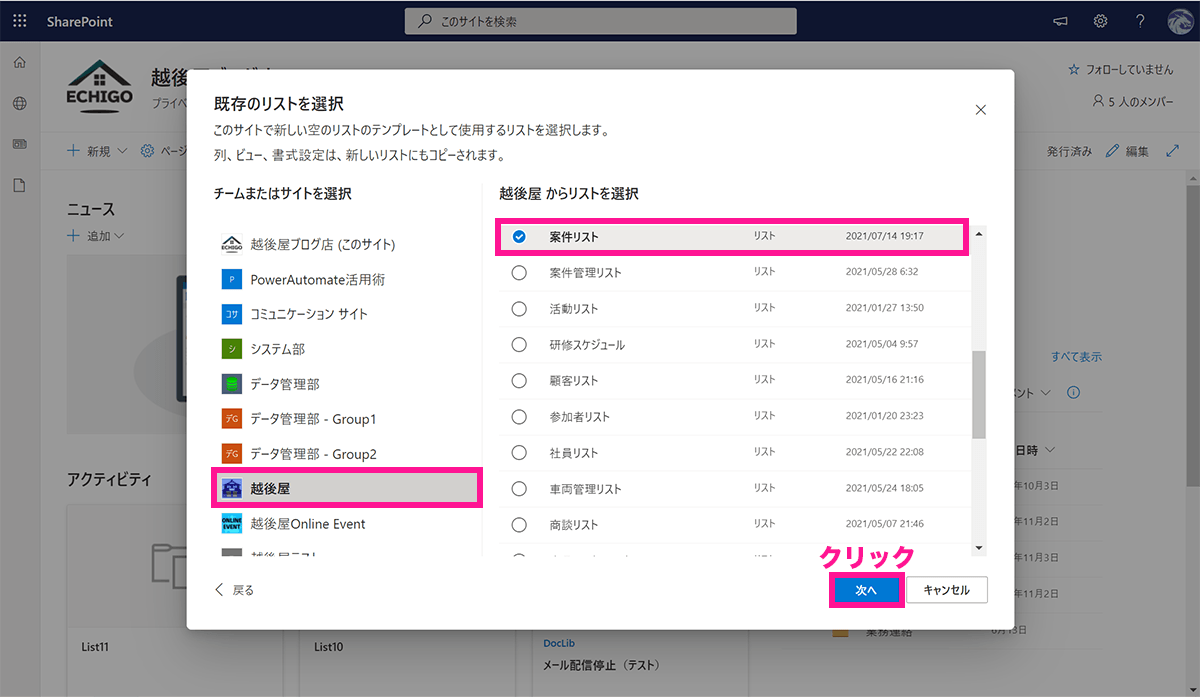Expand the 新規 dropdown
This screenshot has width=1200, height=697.
point(98,151)
